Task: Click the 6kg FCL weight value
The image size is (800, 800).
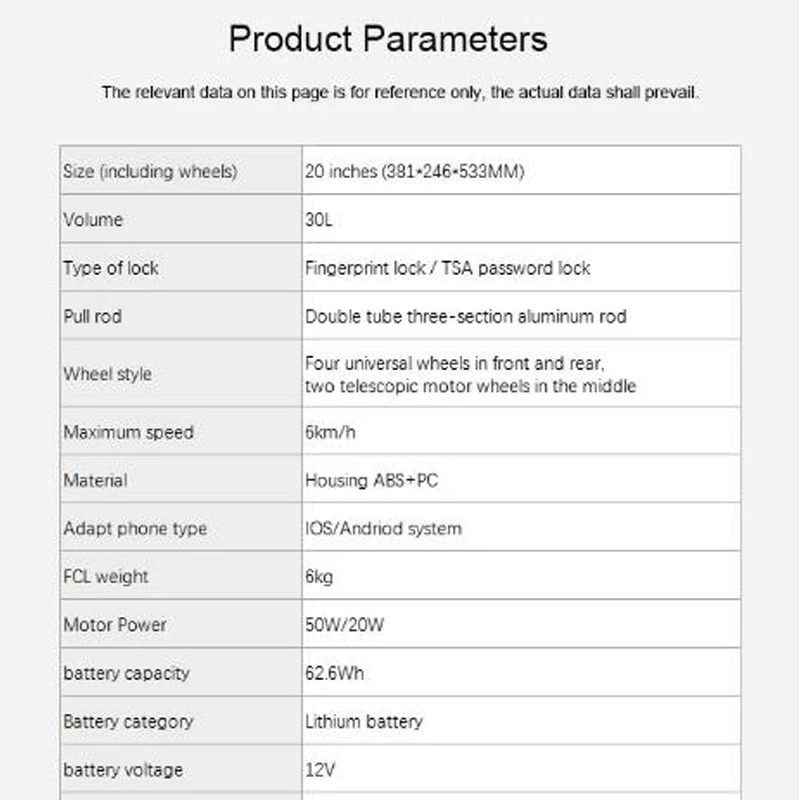Action: (x=319, y=577)
